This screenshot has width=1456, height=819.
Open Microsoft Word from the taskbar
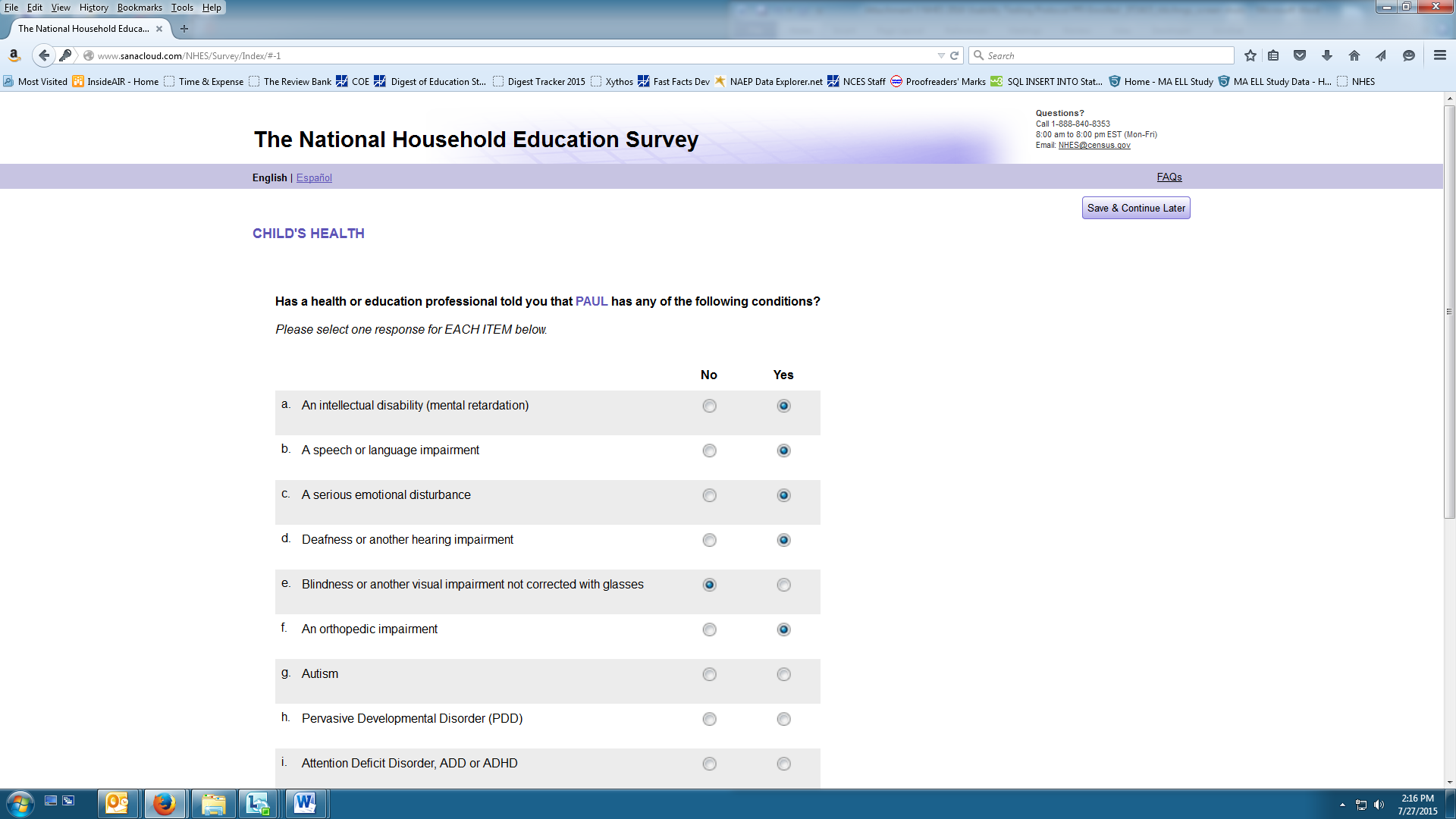pos(305,803)
